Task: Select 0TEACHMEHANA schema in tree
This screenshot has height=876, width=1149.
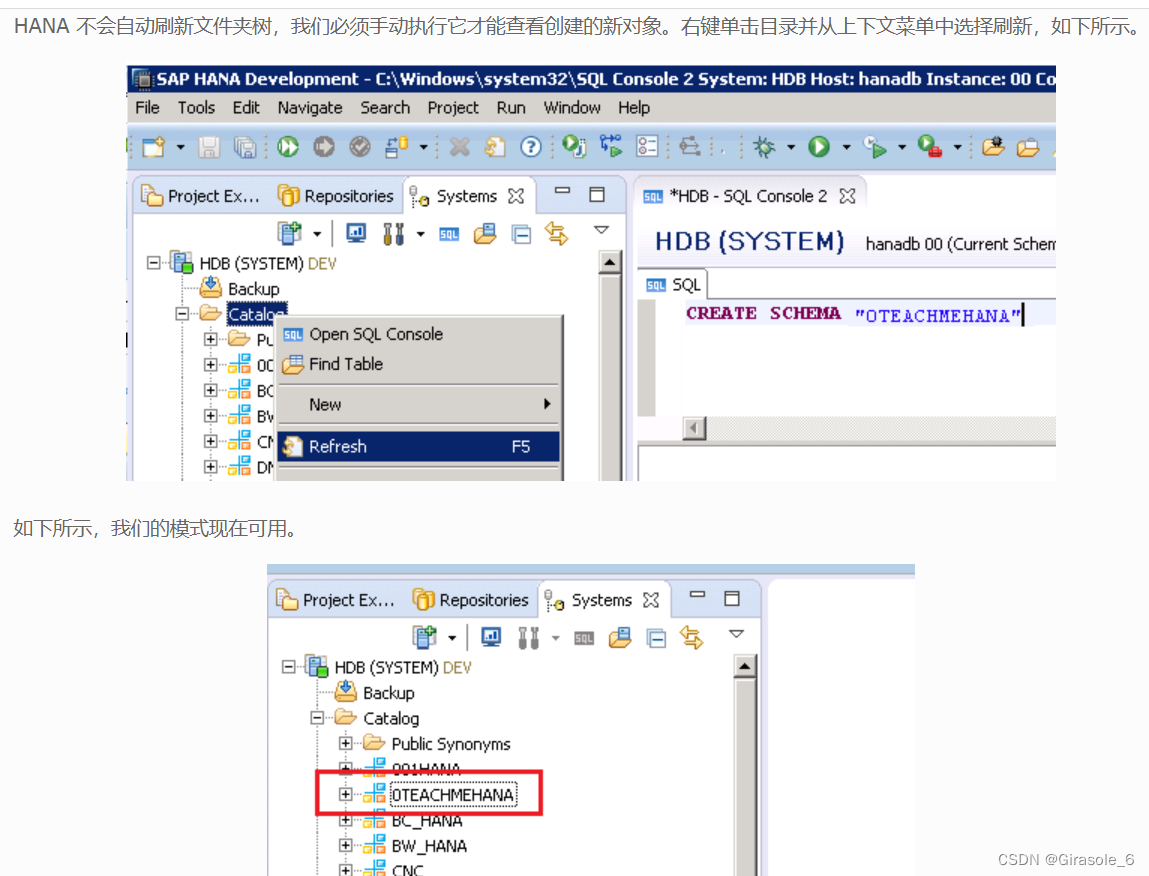Action: click(453, 795)
